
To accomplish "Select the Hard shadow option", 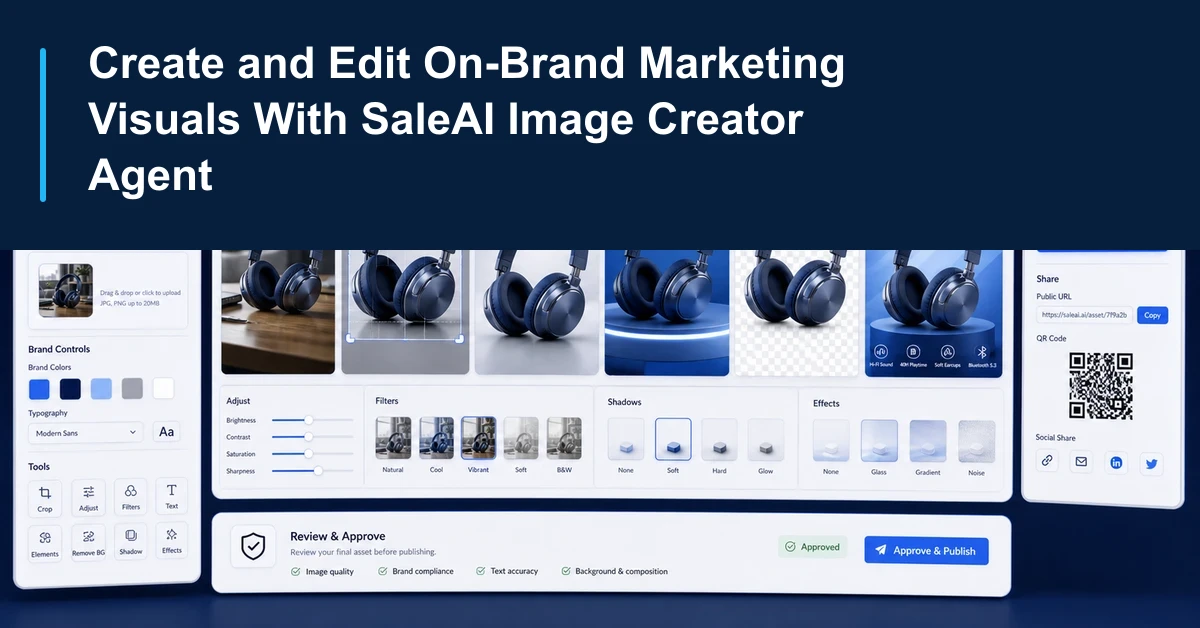I will click(x=719, y=440).
